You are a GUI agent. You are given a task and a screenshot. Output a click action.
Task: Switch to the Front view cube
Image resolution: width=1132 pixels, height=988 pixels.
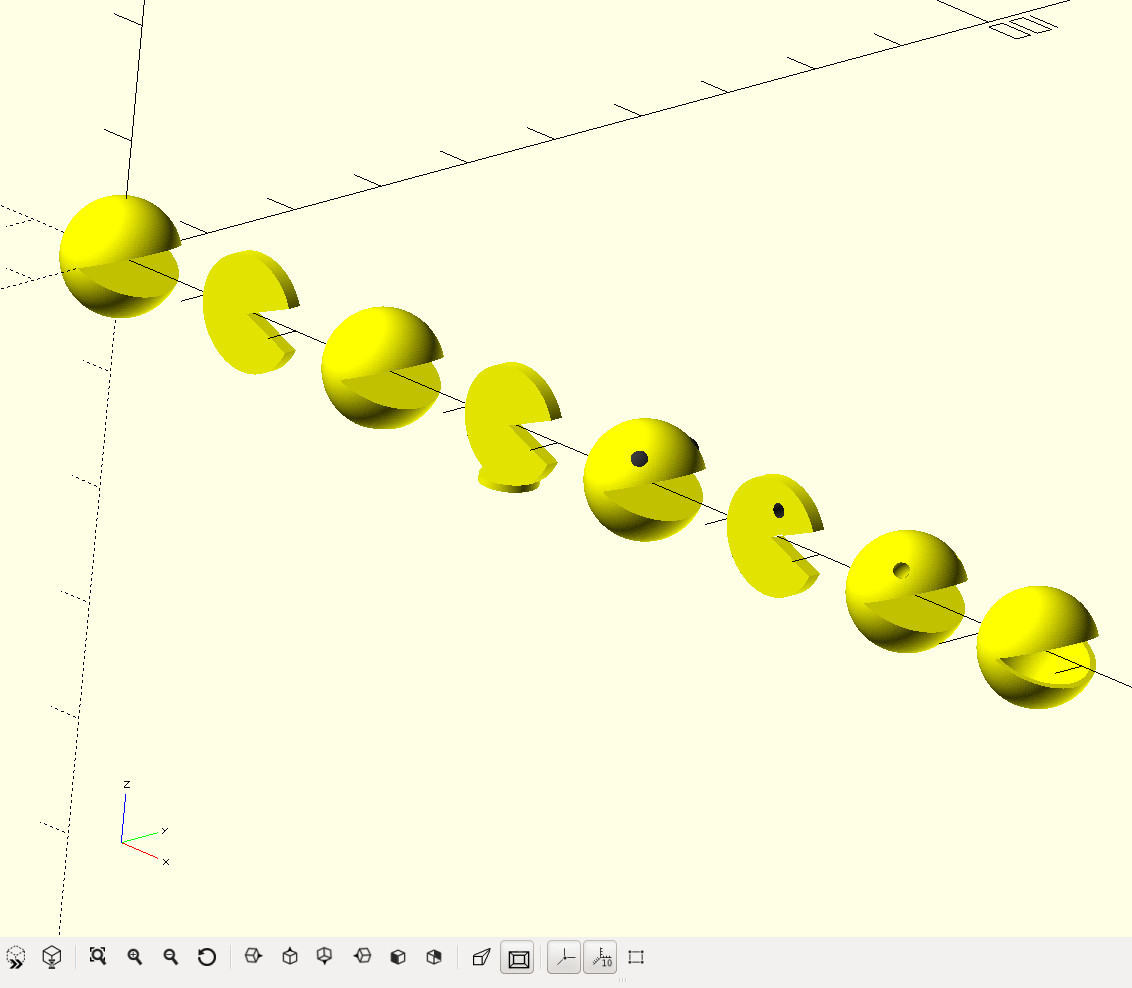398,957
